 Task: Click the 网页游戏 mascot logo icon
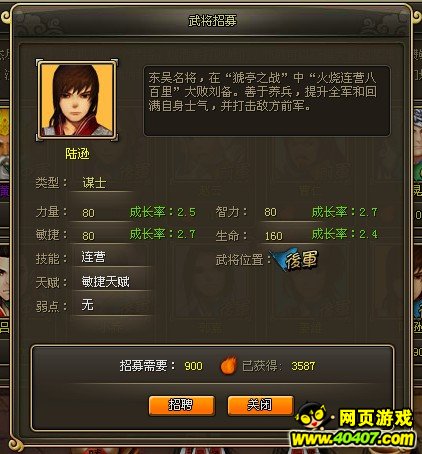pyautogui.click(x=315, y=416)
